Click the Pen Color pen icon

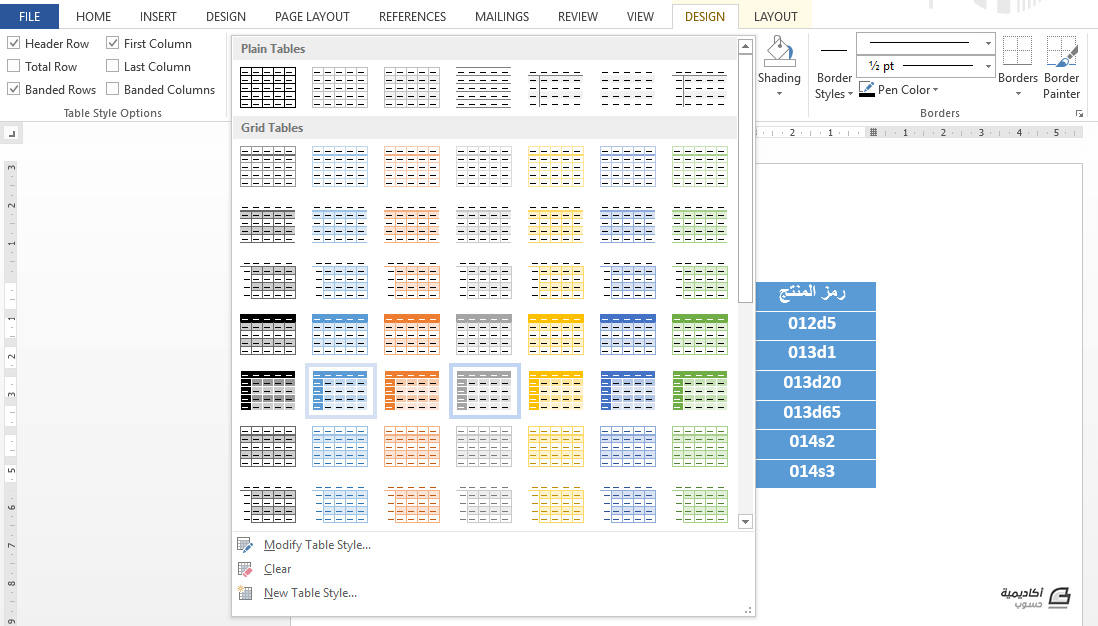[866, 90]
